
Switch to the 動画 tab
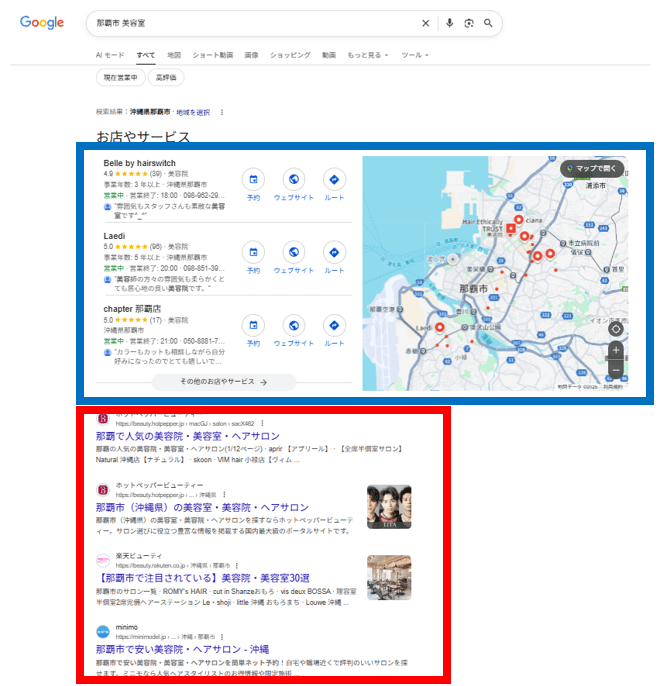[x=329, y=55]
